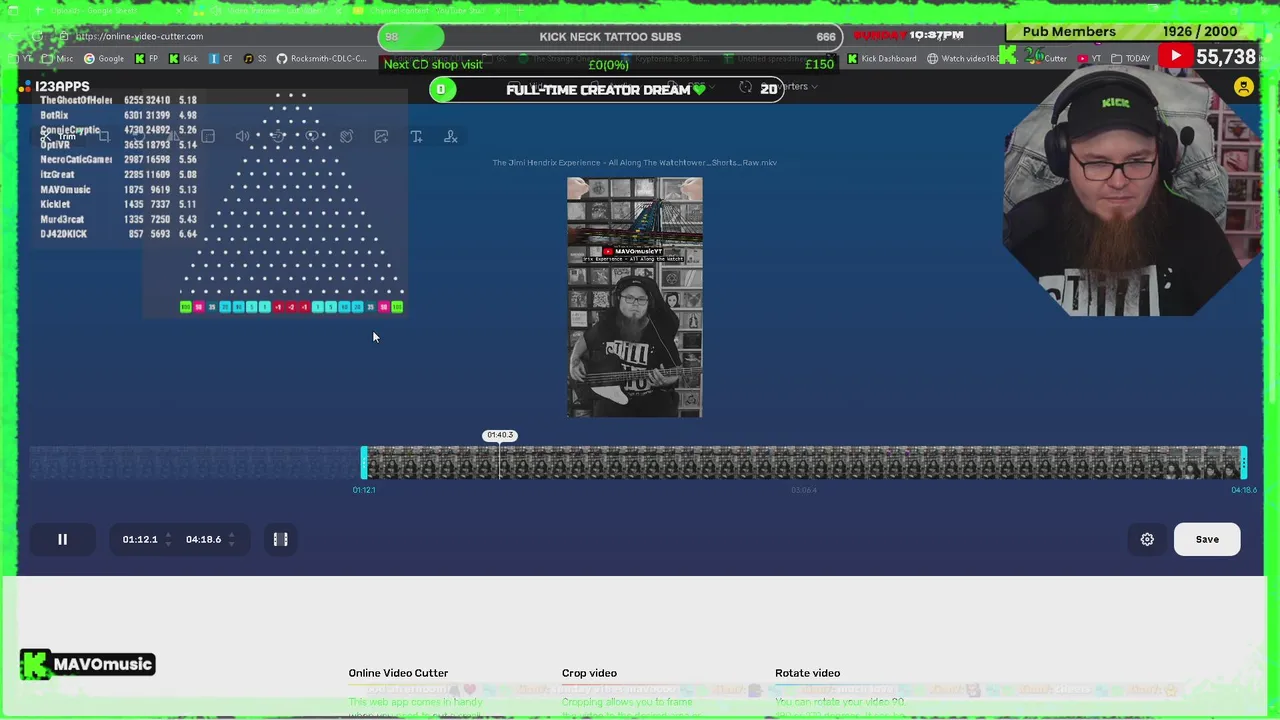This screenshot has height=720, width=1280.
Task: Open the Kick bookmark
Action: [183, 58]
